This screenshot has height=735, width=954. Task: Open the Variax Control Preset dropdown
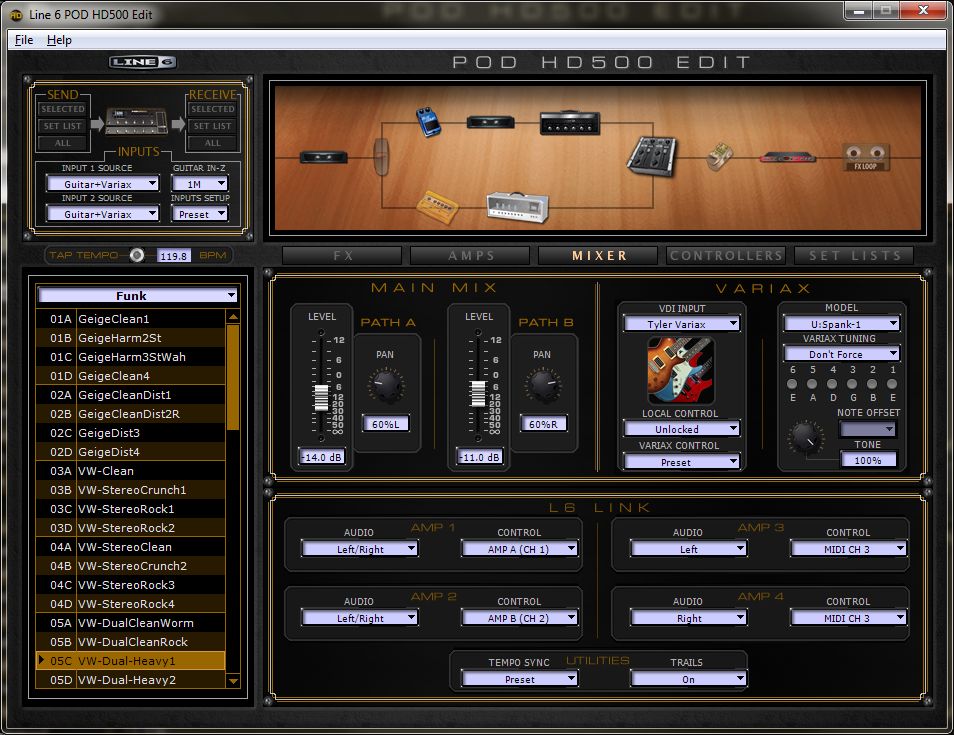pyautogui.click(x=681, y=462)
